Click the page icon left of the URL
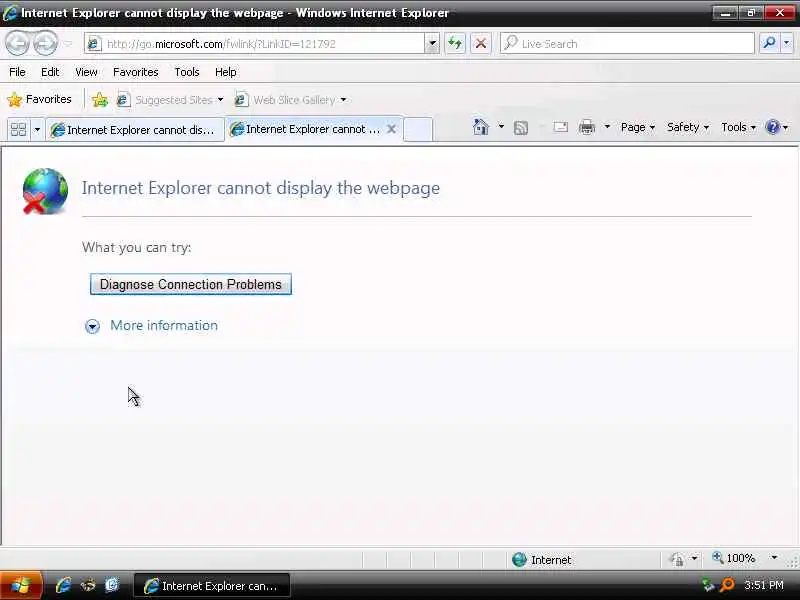The width and height of the screenshot is (800, 600). coord(93,44)
